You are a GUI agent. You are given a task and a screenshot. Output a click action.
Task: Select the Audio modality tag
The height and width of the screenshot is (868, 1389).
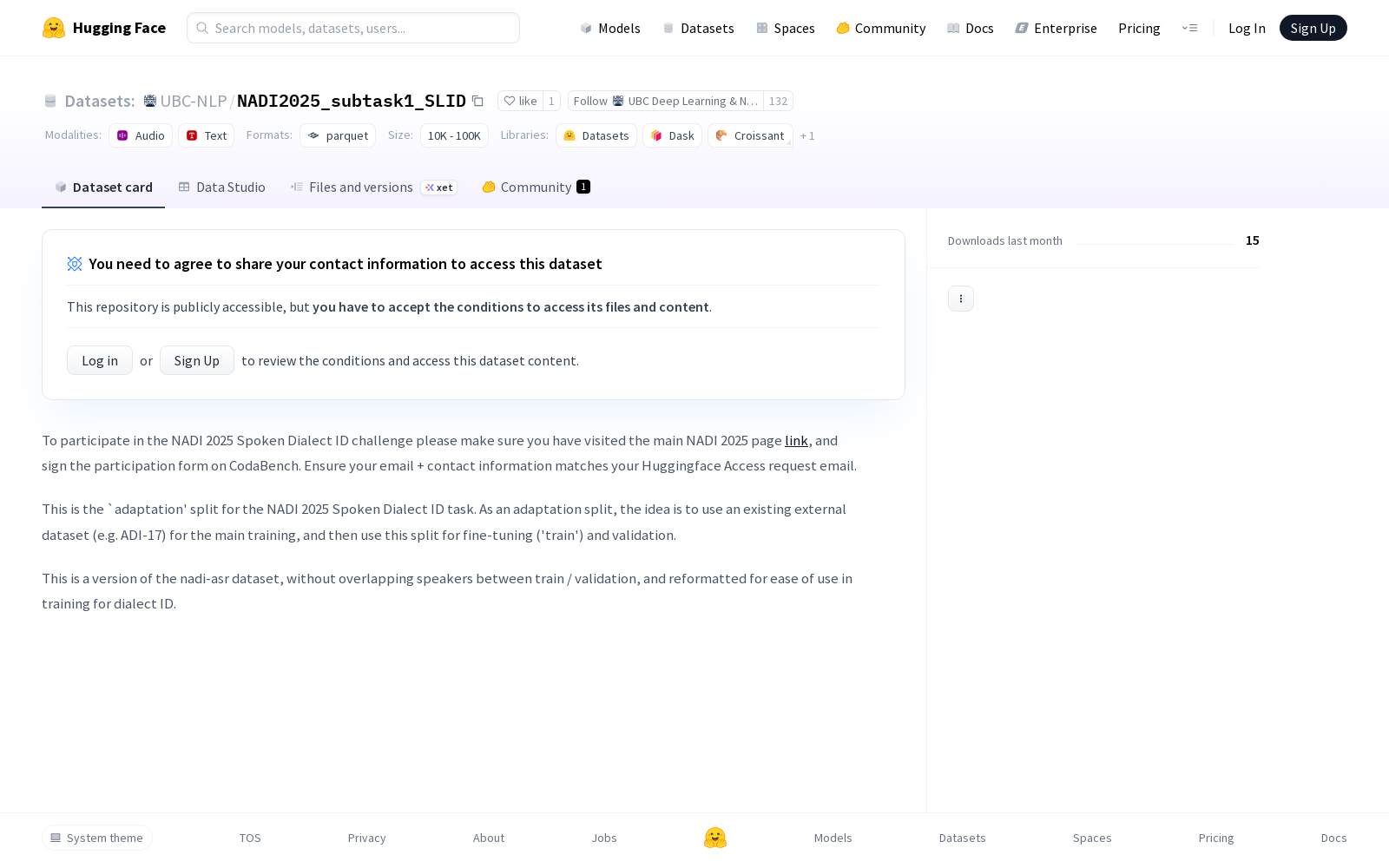coord(141,135)
